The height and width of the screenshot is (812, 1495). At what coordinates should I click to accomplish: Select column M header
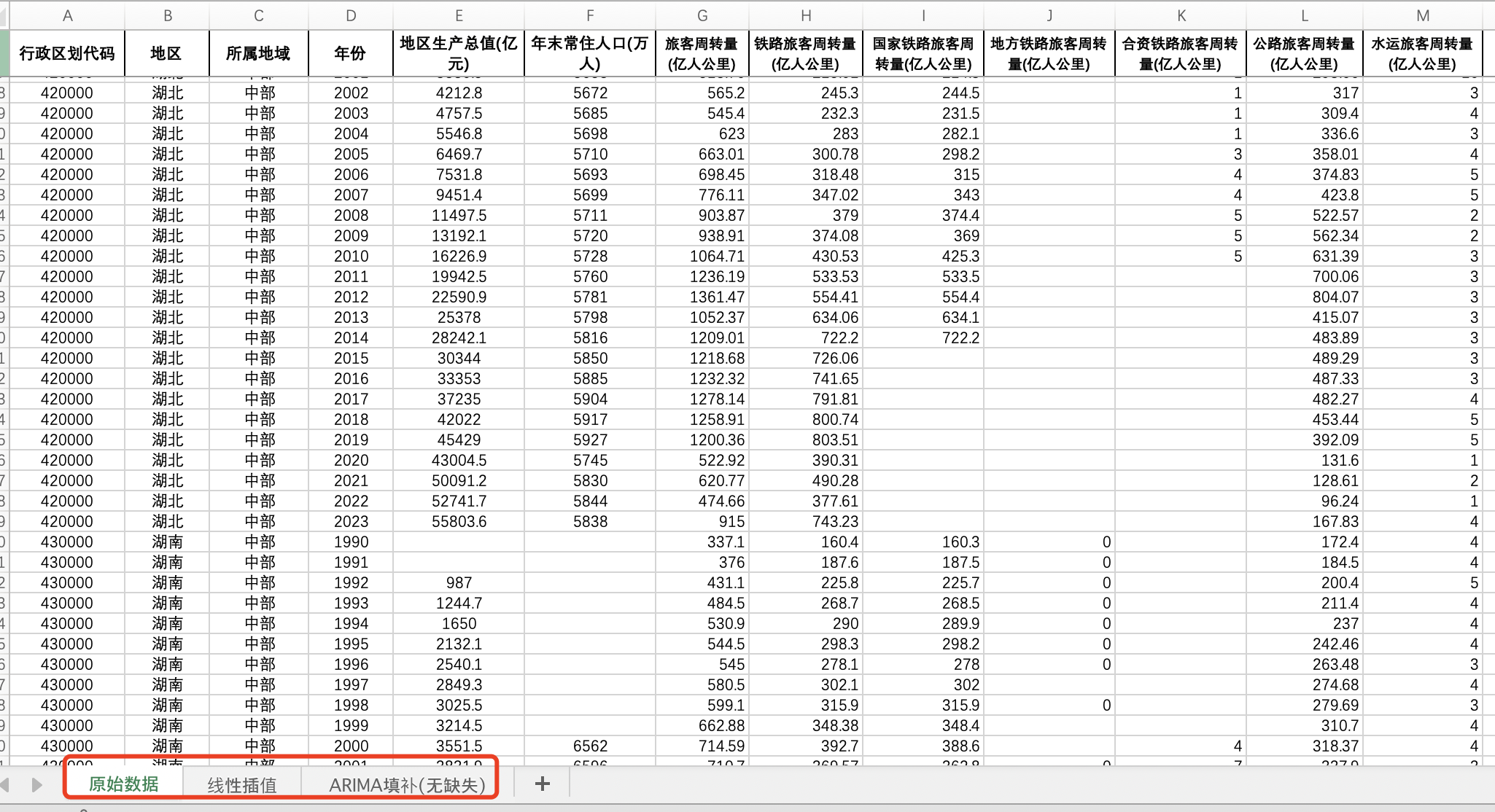1422,15
